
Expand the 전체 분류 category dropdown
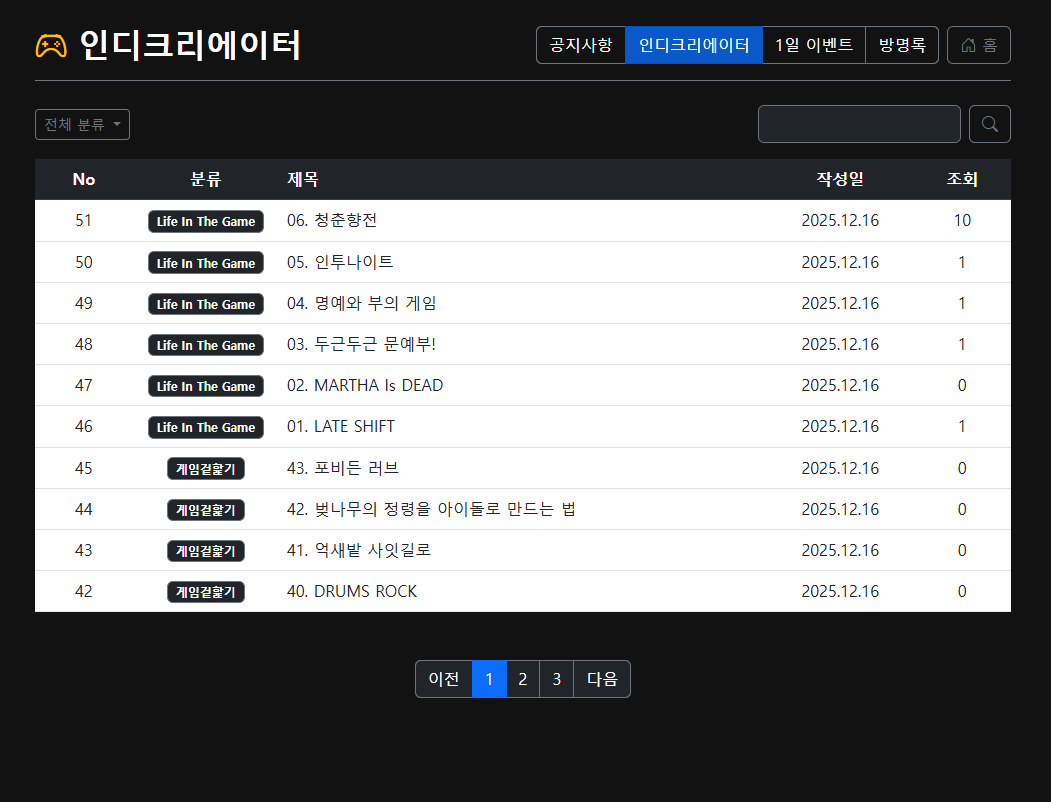tap(82, 125)
